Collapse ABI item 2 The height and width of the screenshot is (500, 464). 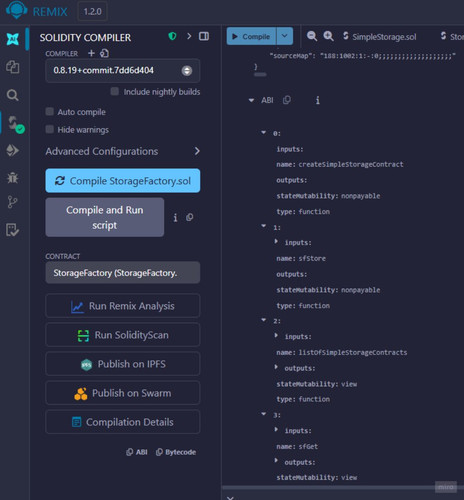[264, 320]
